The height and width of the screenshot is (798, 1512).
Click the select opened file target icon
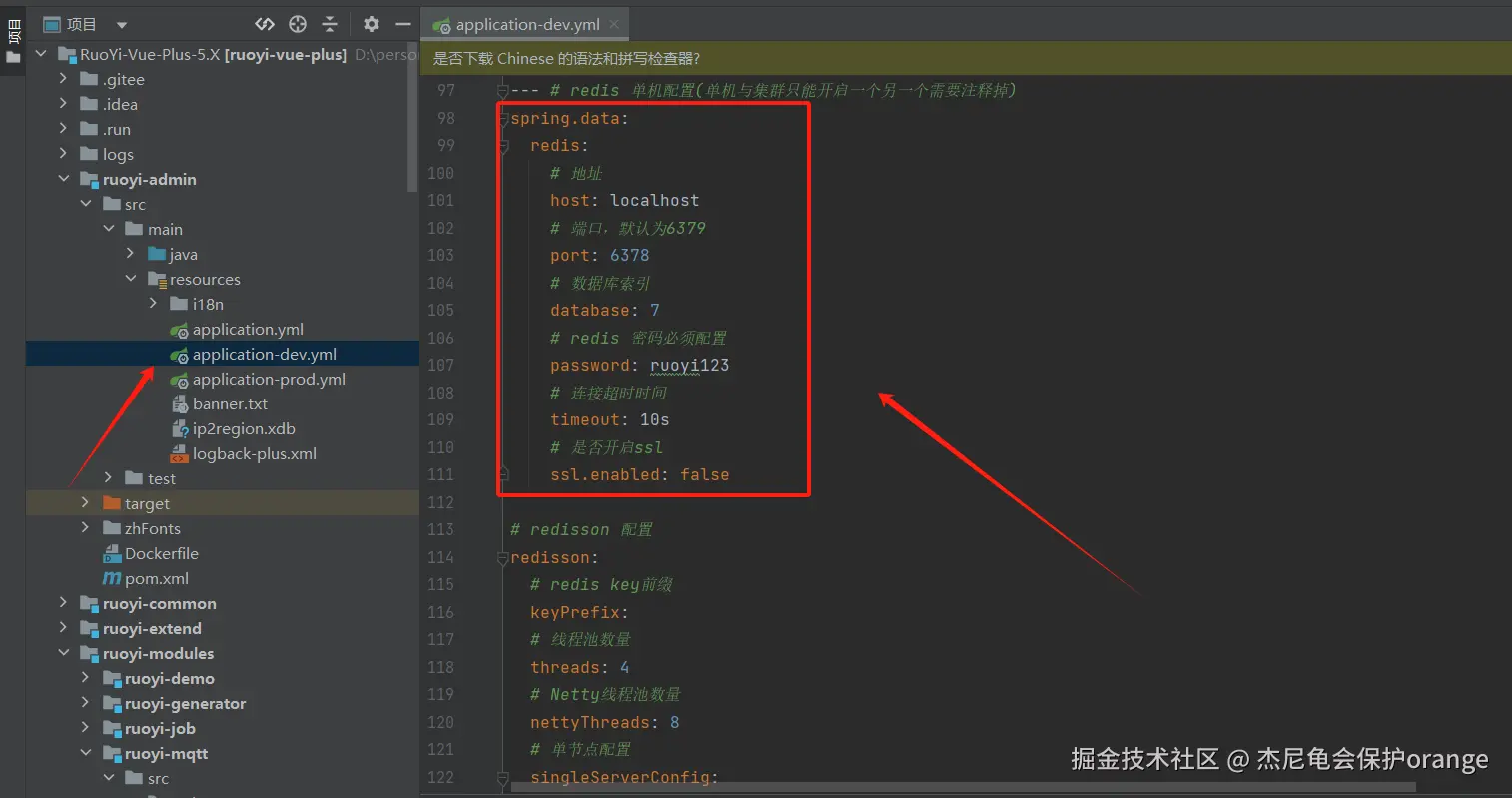(298, 24)
